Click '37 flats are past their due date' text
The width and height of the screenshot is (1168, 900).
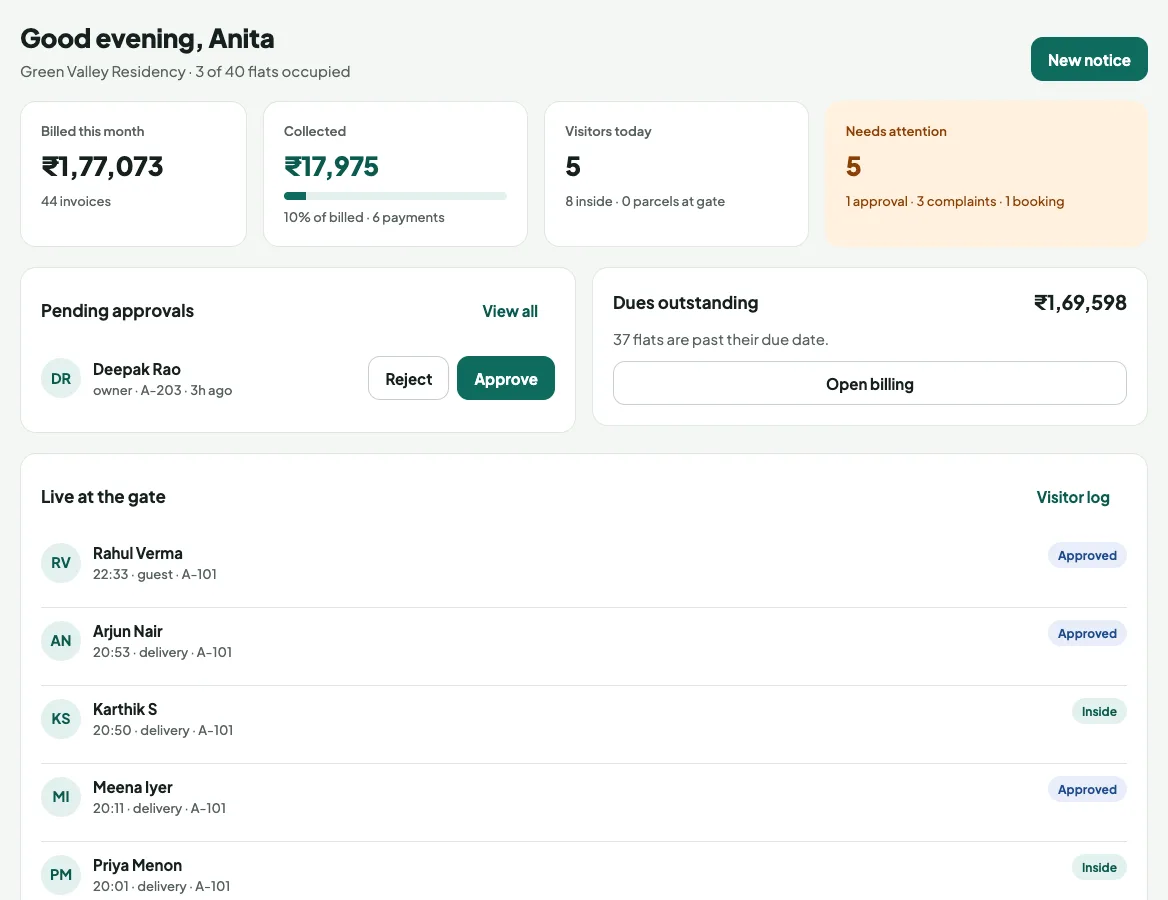click(x=720, y=340)
